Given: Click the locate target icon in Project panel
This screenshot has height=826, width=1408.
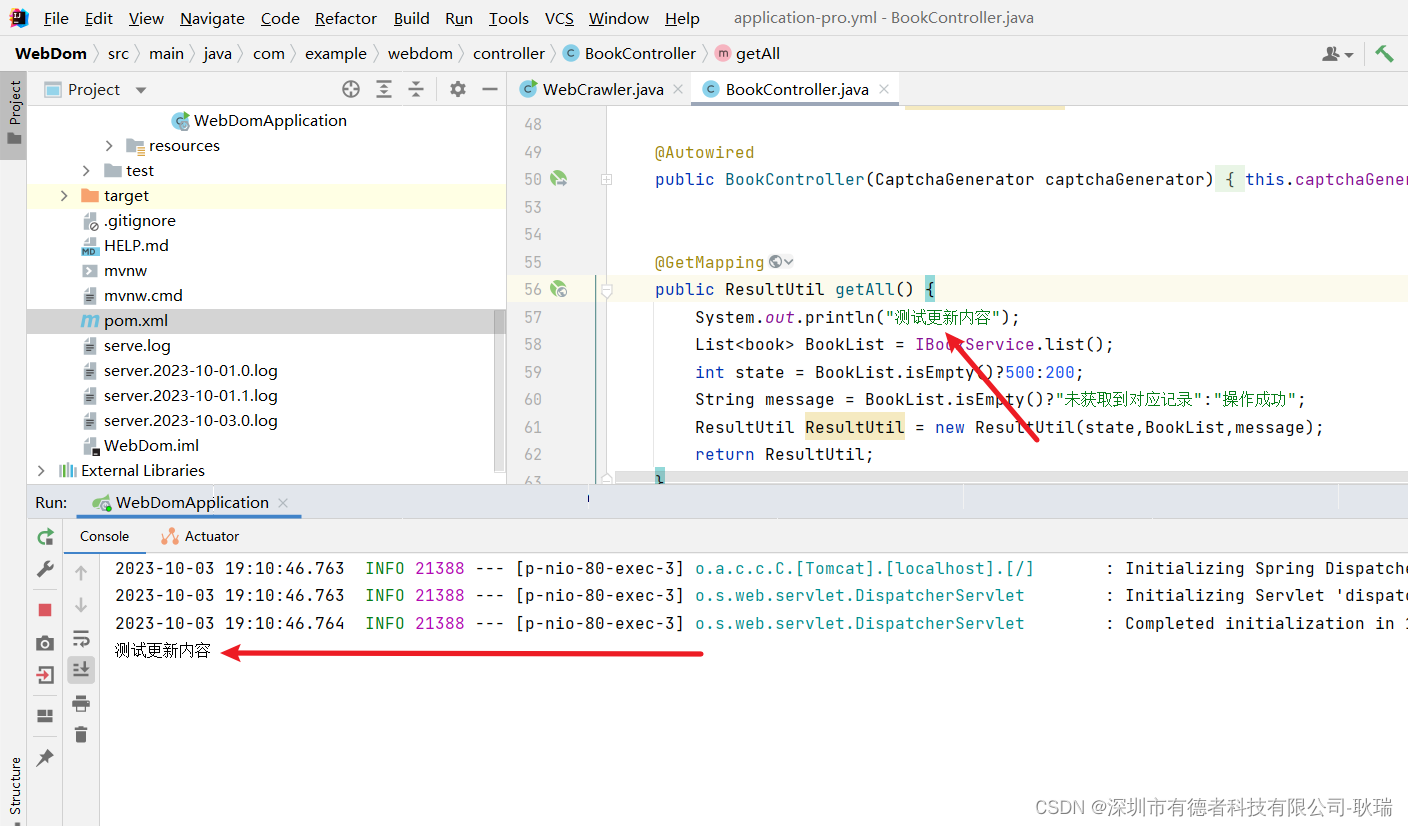Looking at the screenshot, I should point(351,89).
